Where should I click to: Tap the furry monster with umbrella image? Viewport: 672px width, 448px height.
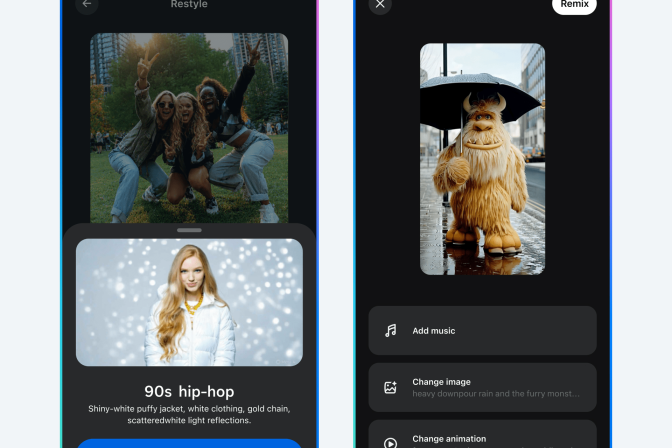click(482, 158)
